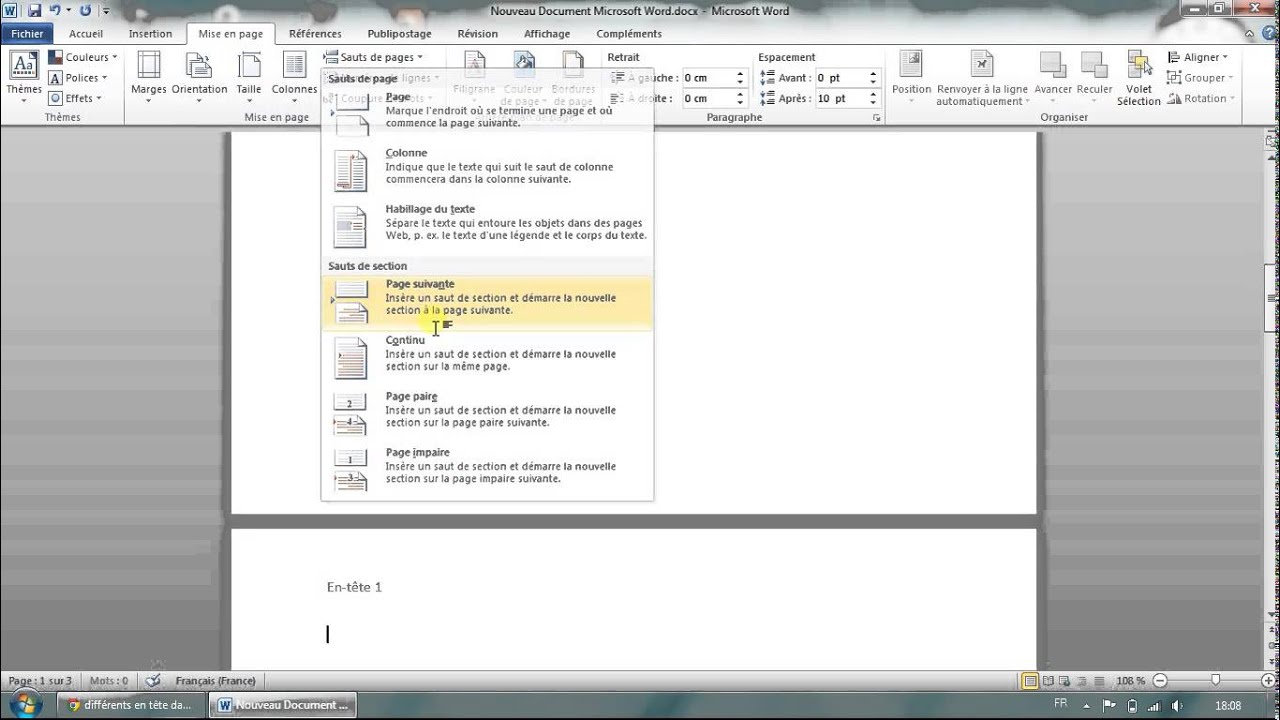1280x720 pixels.
Task: Switch to Draft view icon
Action: click(1098, 681)
